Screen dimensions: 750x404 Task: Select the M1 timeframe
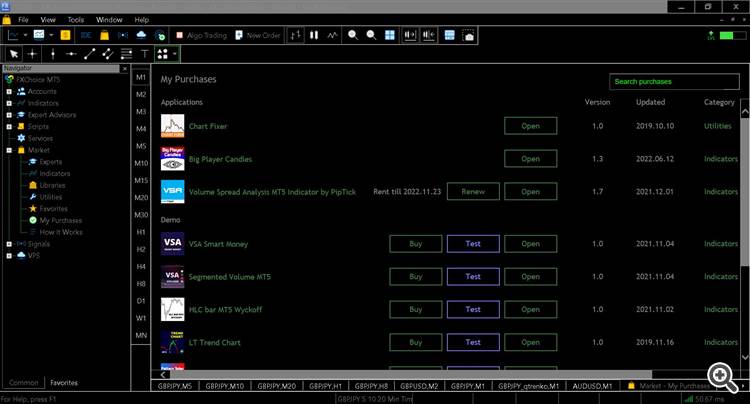141,77
